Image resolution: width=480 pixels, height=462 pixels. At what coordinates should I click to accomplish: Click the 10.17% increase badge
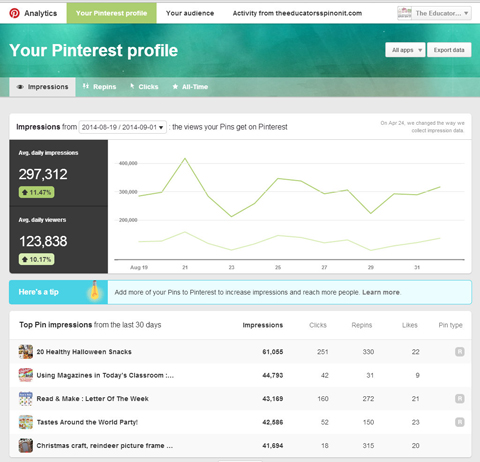[37, 259]
